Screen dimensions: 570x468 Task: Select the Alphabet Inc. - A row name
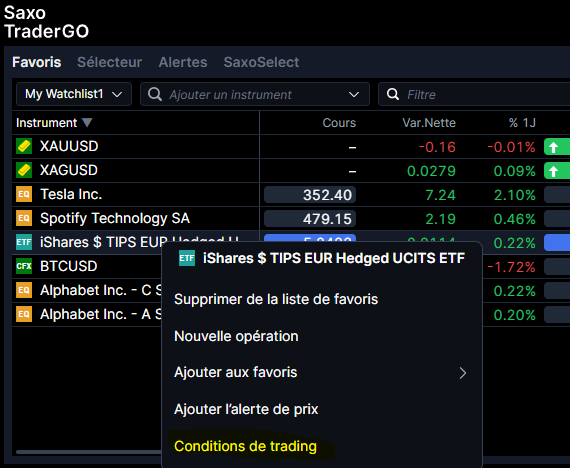click(101, 314)
